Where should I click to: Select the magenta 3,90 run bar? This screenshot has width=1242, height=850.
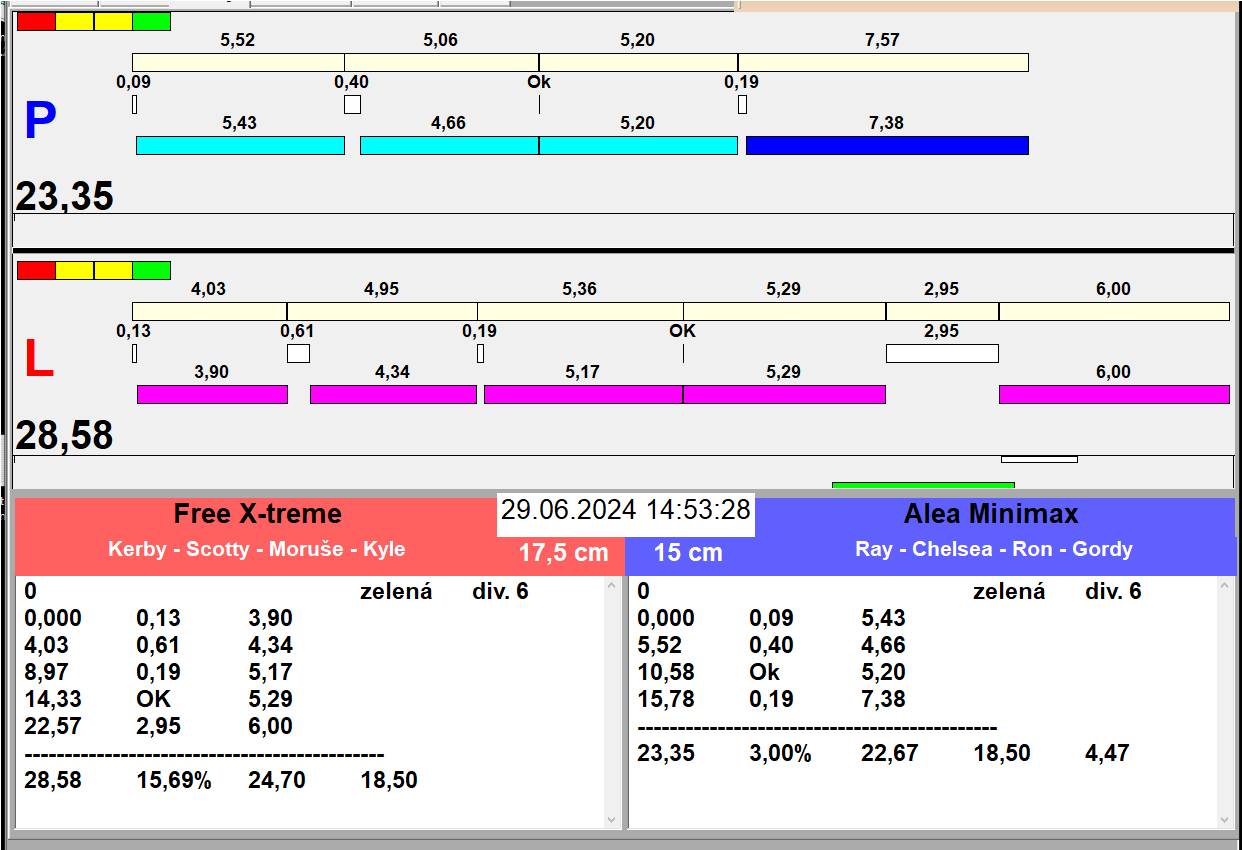(212, 395)
